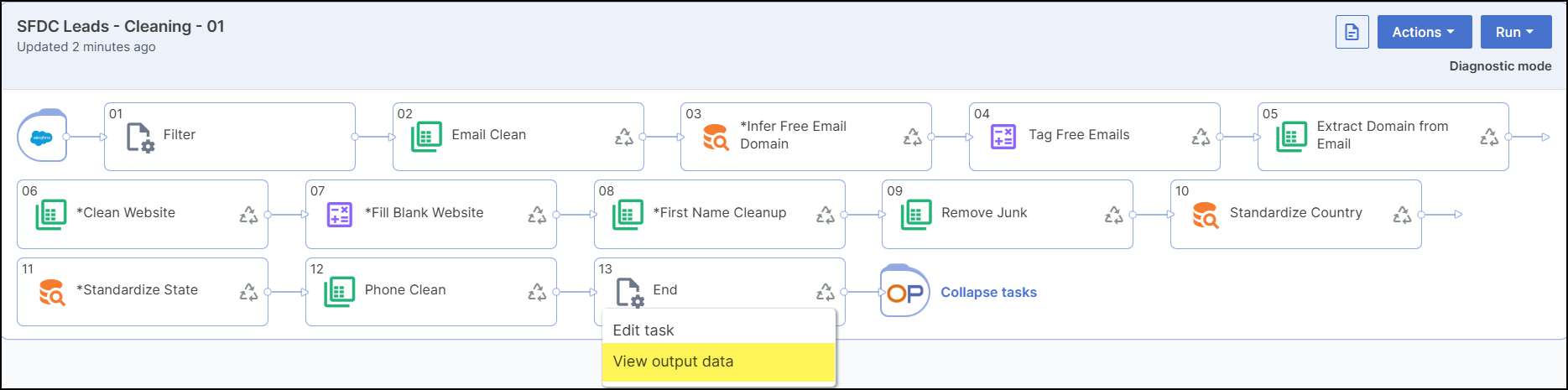Click the Collapse tasks link
This screenshot has width=1568, height=390.
point(988,293)
